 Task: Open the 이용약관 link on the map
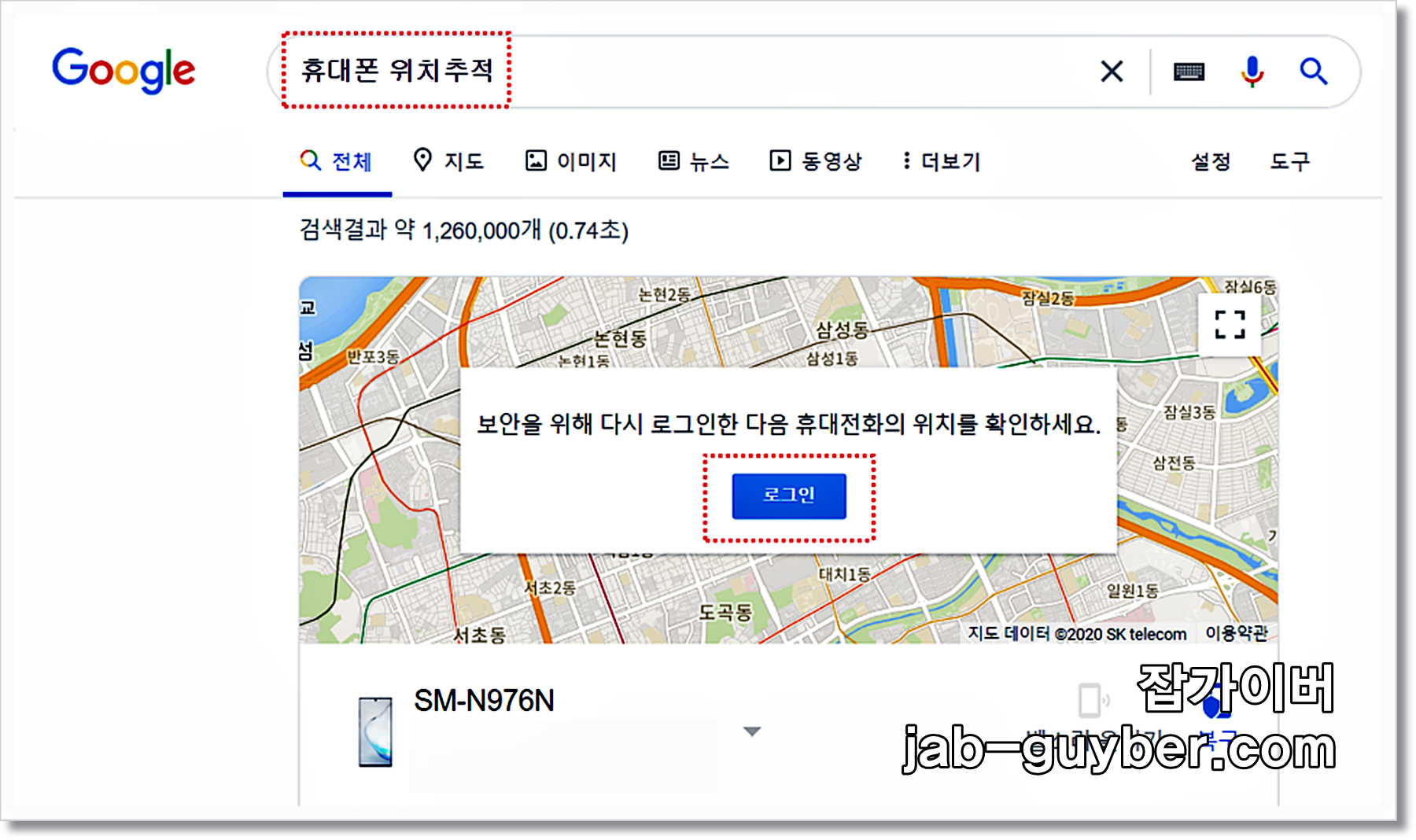click(x=1237, y=633)
